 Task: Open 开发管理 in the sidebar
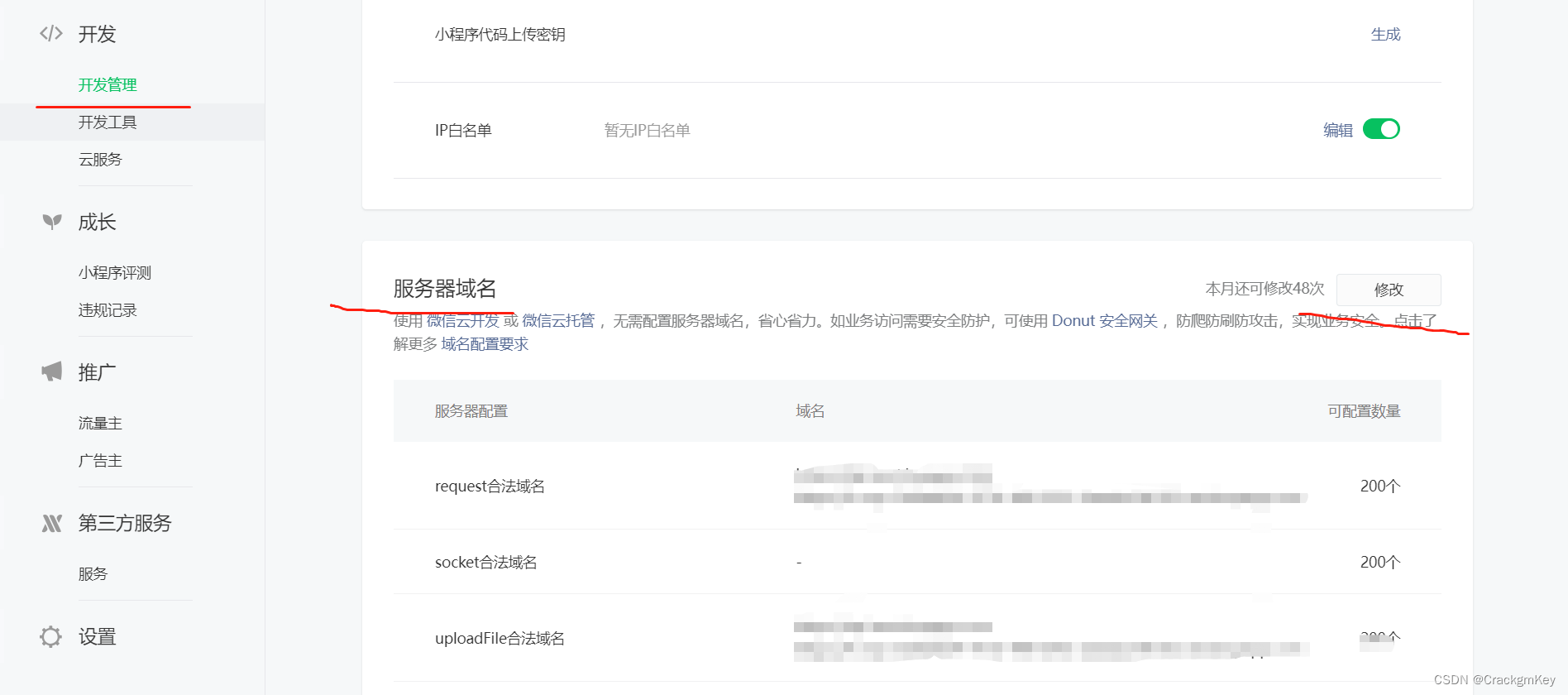(108, 85)
